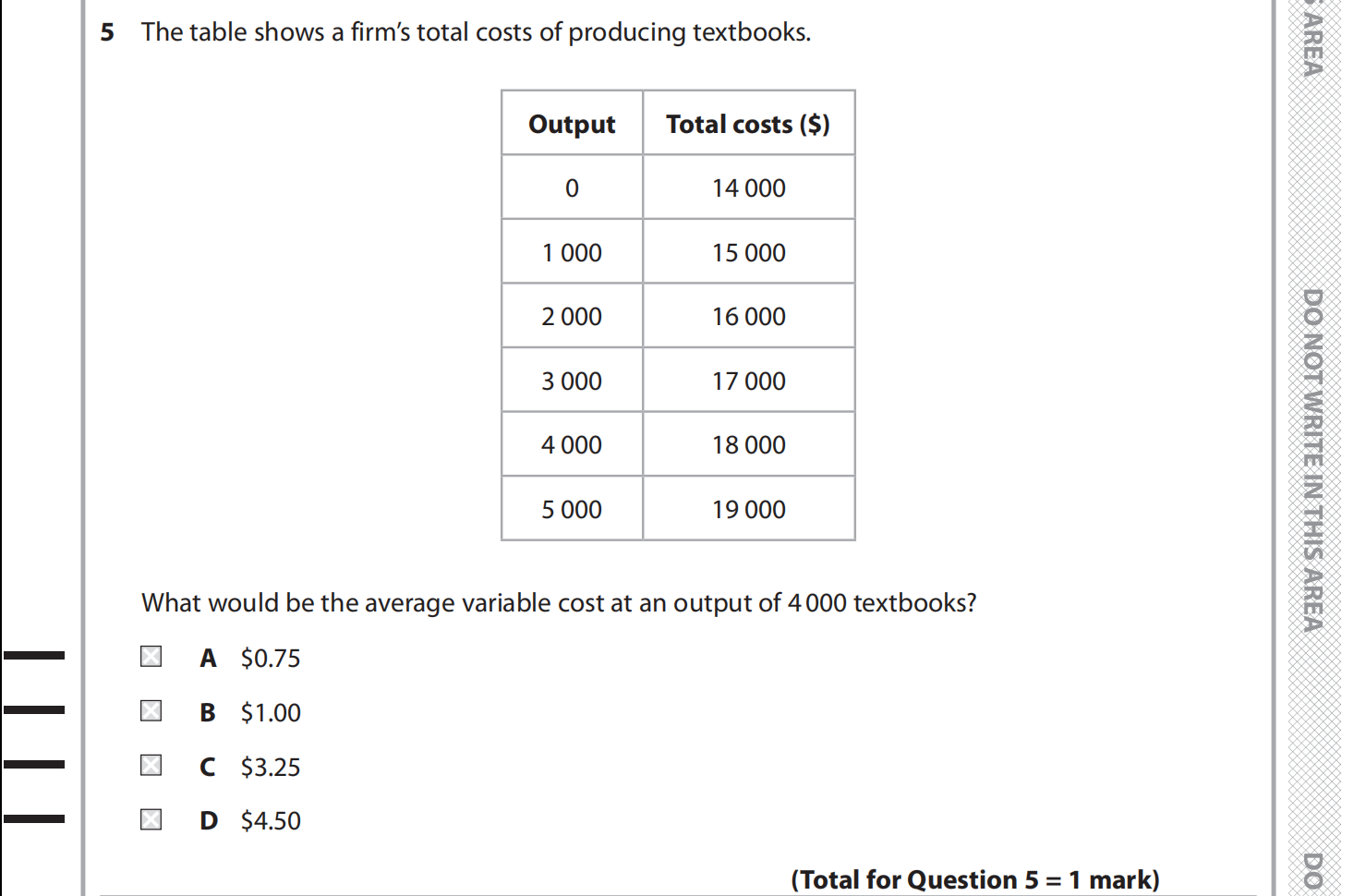Click the average variable cost question text
Viewport: 1354px width, 896px height.
tap(559, 603)
